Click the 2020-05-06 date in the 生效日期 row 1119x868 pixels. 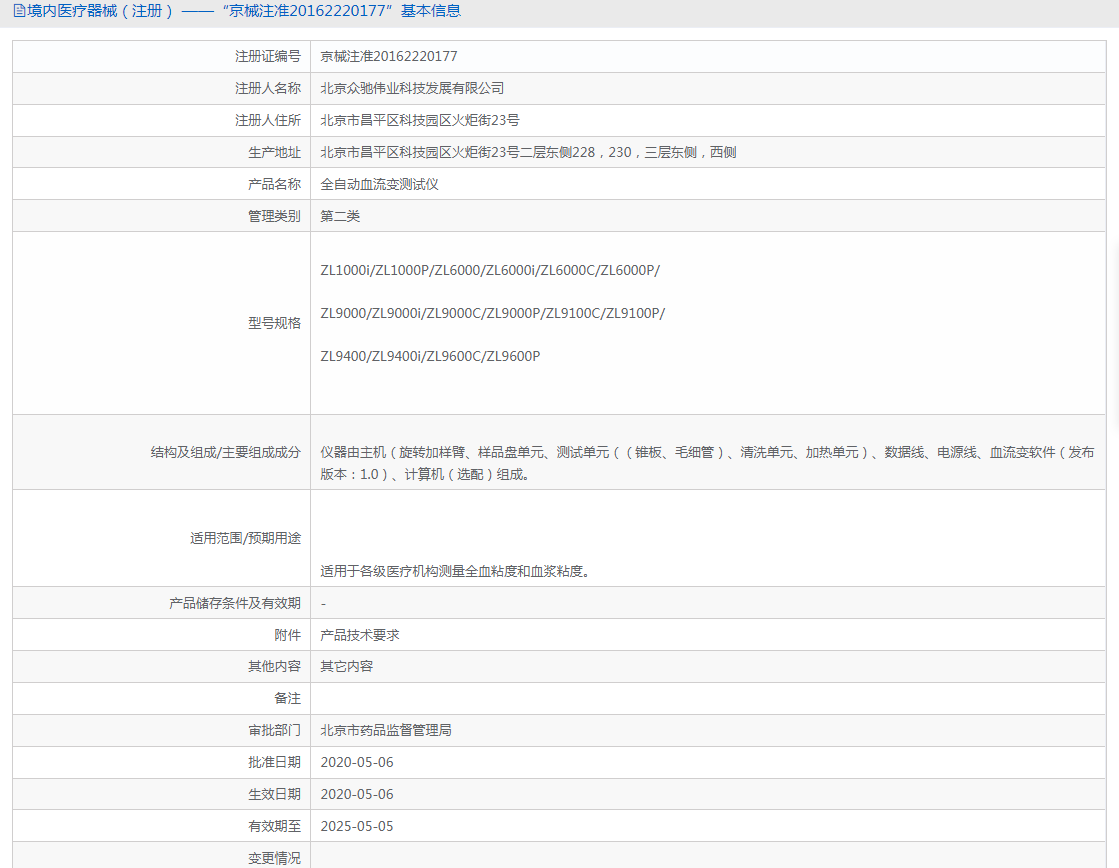(357, 794)
